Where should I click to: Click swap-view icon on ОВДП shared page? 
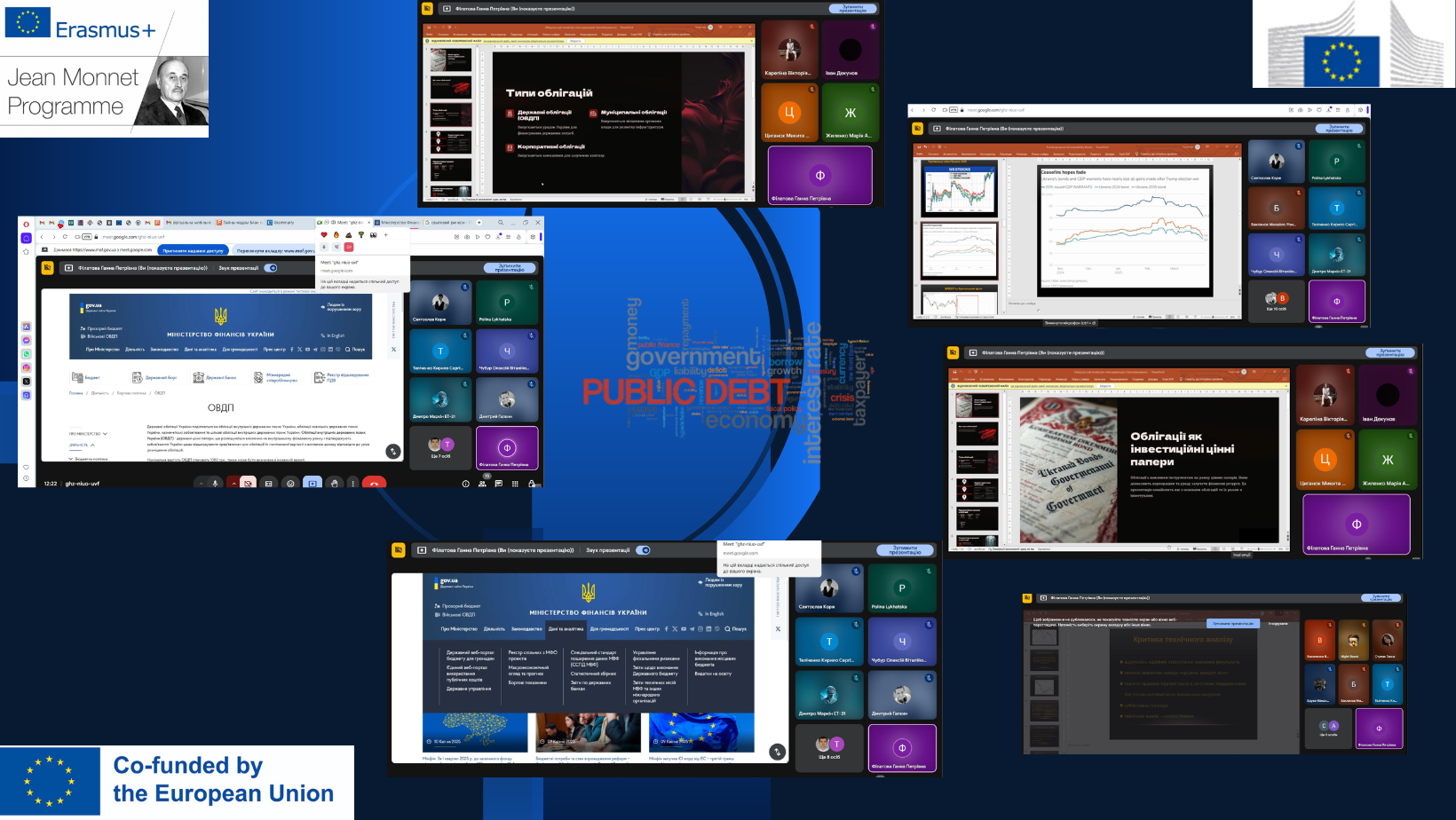click(x=393, y=451)
